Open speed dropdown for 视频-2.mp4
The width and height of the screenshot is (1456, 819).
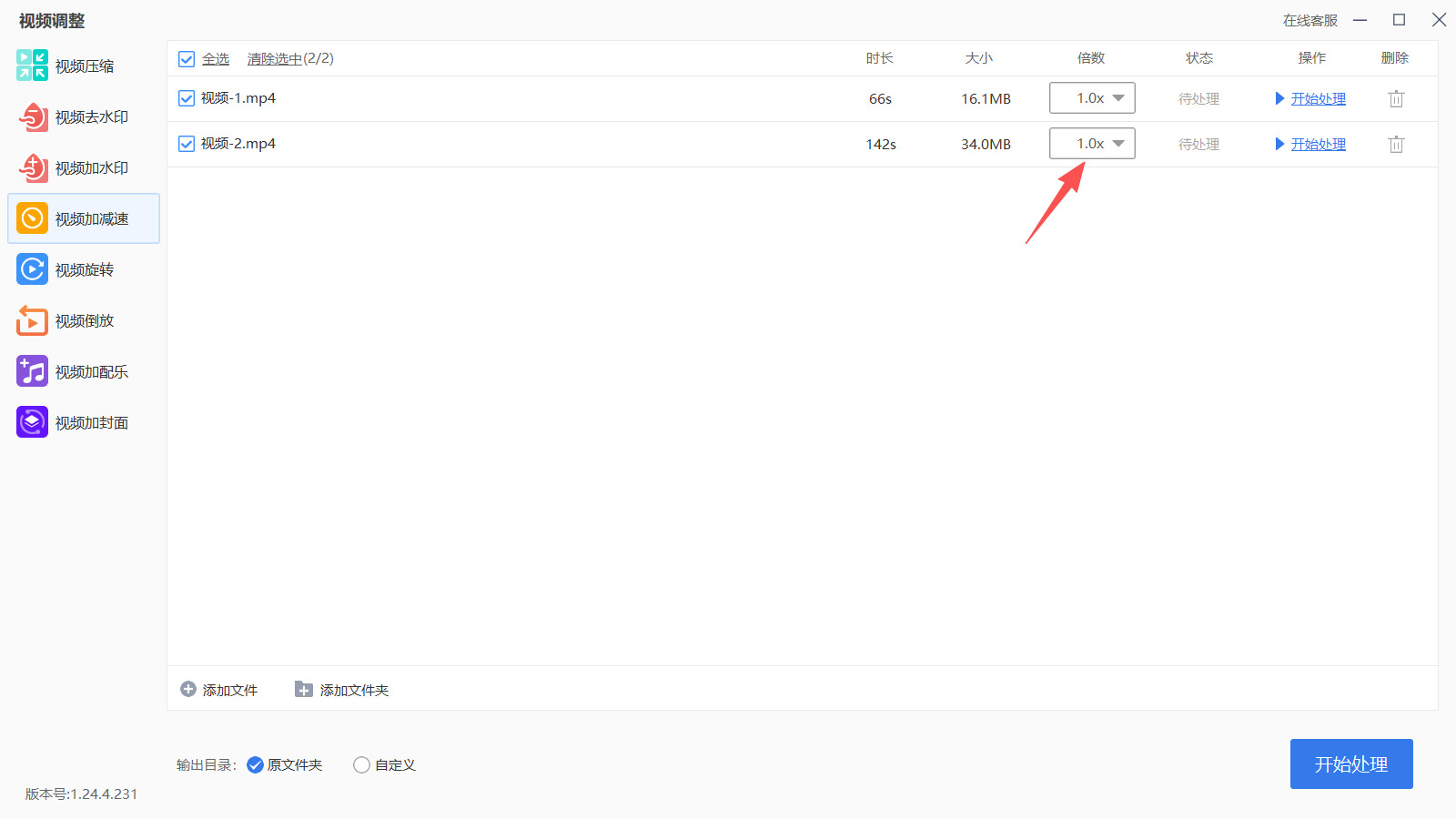1092,144
